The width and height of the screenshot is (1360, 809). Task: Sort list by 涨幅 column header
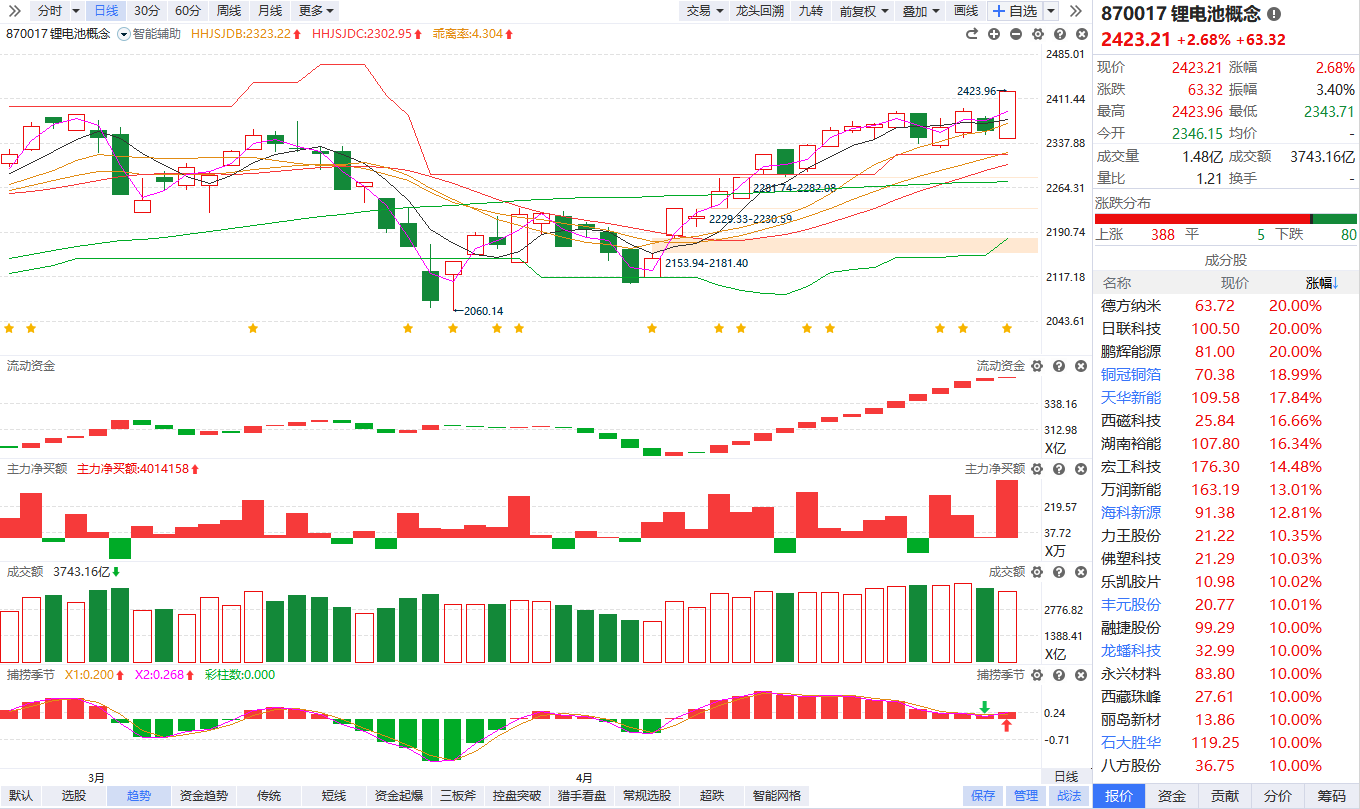1321,283
